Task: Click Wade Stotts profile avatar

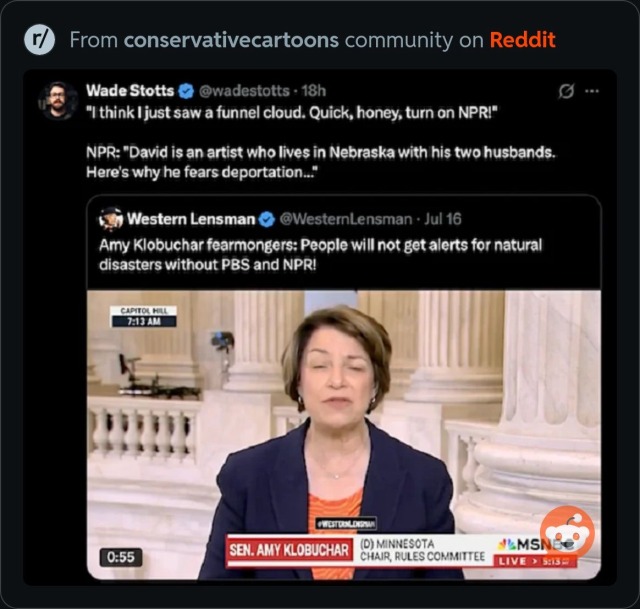Action: coord(58,100)
